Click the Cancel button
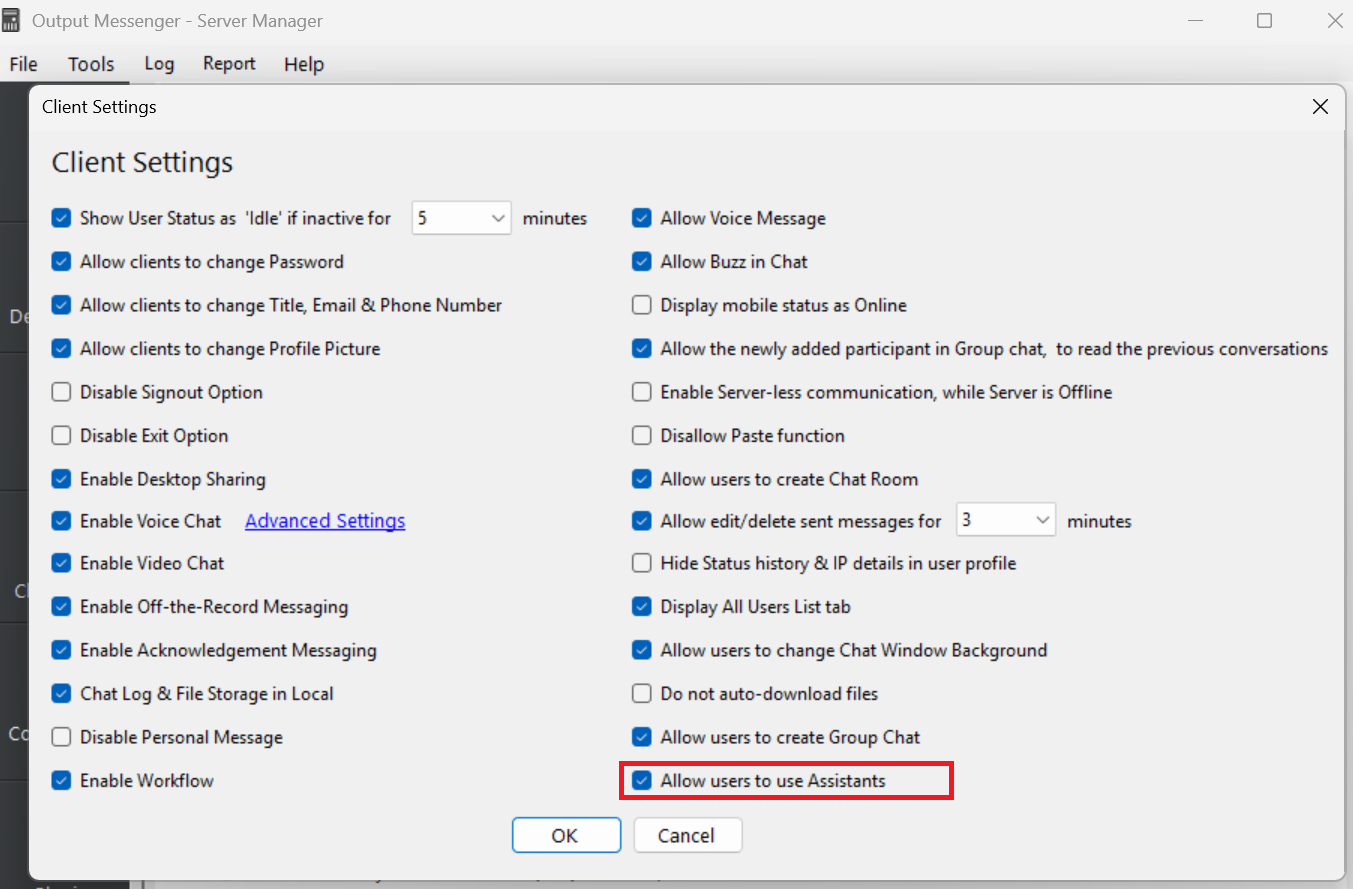 (x=687, y=835)
